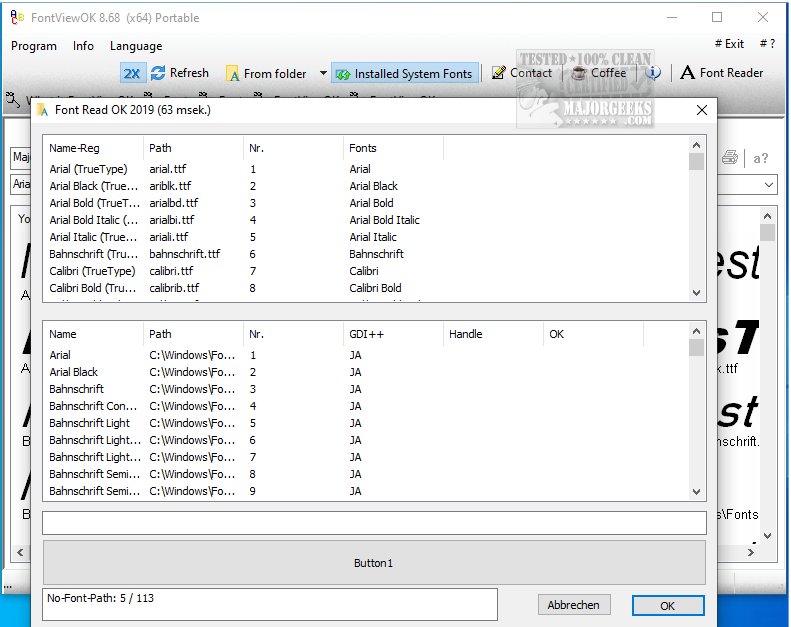This screenshot has height=627, width=791.
Task: Click the # ? help menu item
Action: 767,44
